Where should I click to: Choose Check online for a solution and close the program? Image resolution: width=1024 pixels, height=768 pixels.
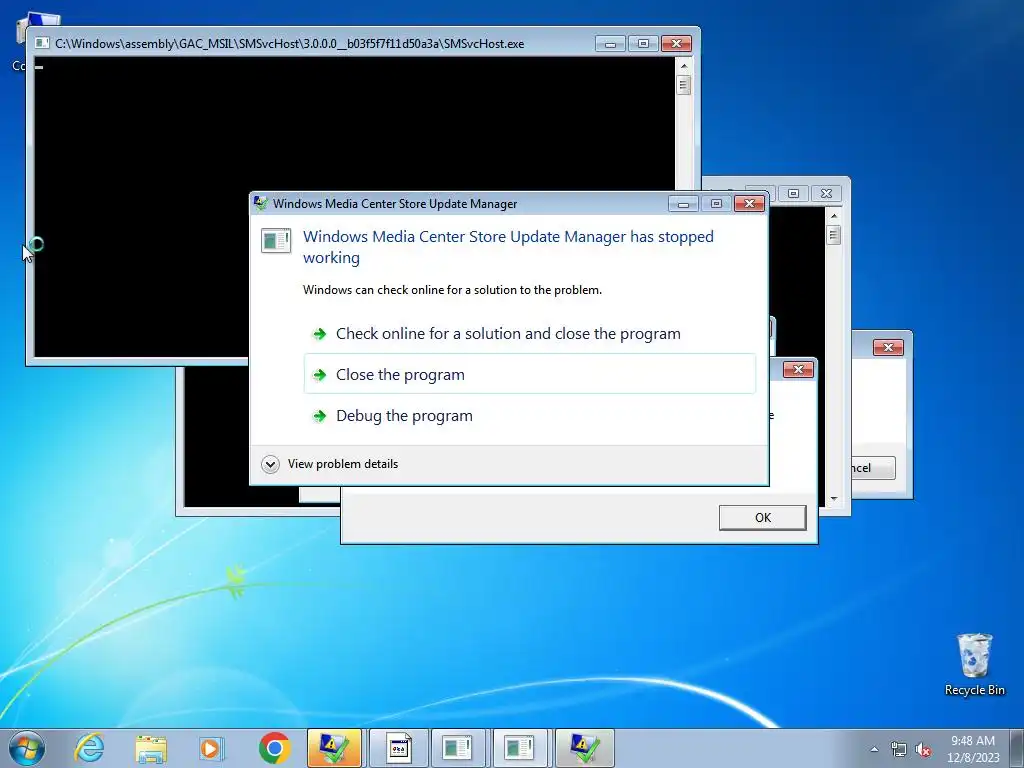click(x=508, y=334)
